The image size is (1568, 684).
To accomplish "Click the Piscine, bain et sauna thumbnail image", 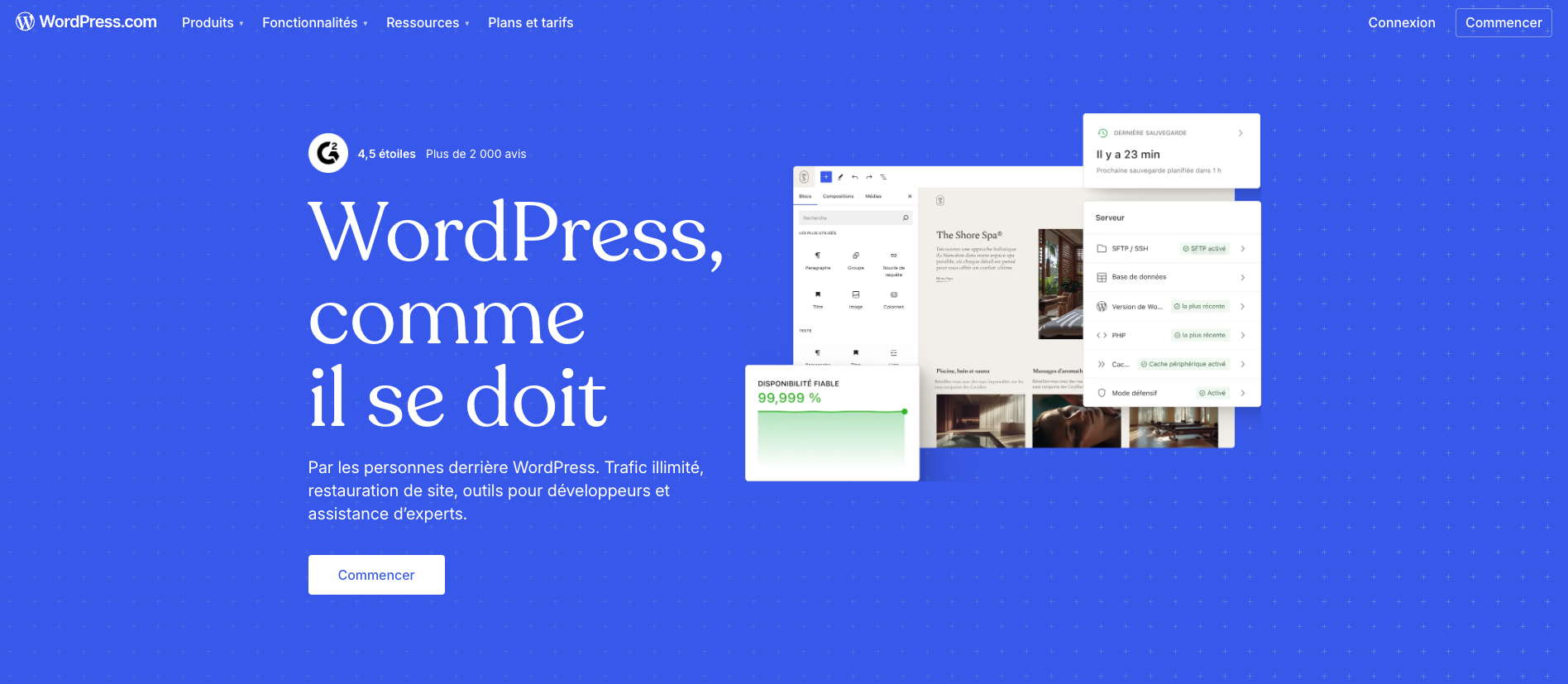I will tap(980, 421).
